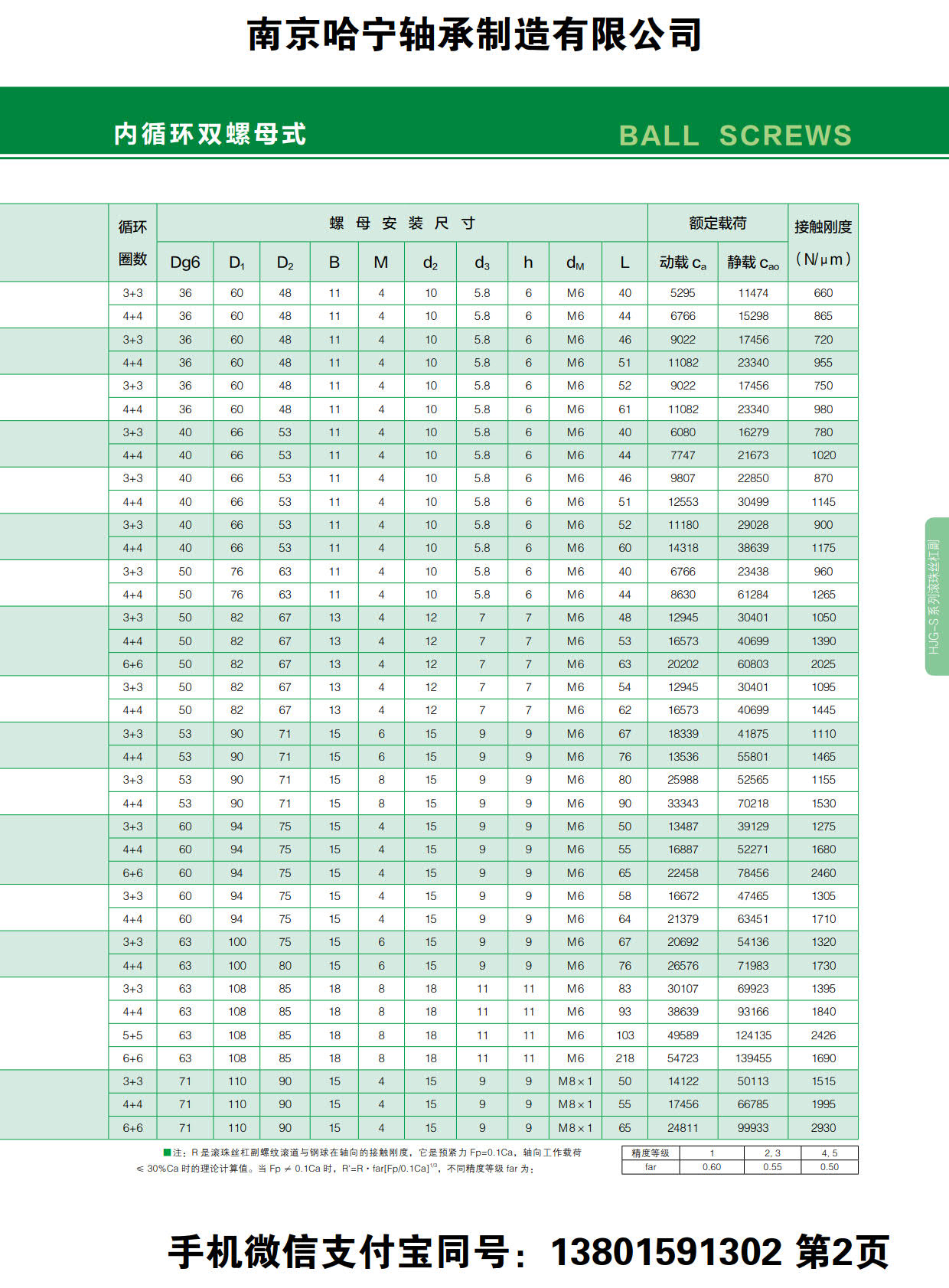Click stiffness value 2460
Viewport: 949px width, 1288px height.
click(x=823, y=873)
